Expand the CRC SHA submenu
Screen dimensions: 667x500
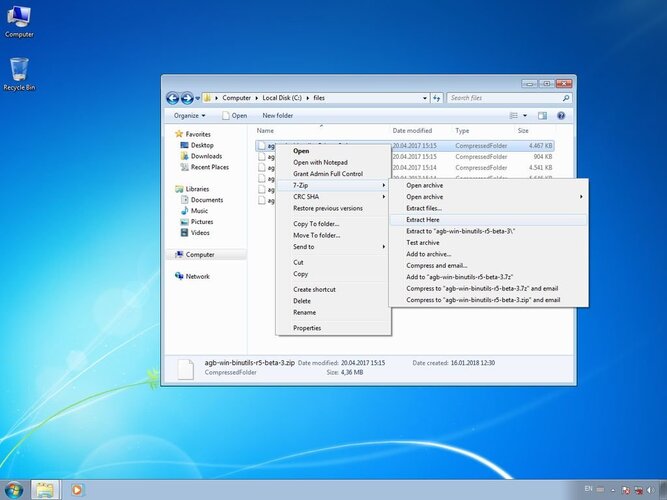pos(384,197)
